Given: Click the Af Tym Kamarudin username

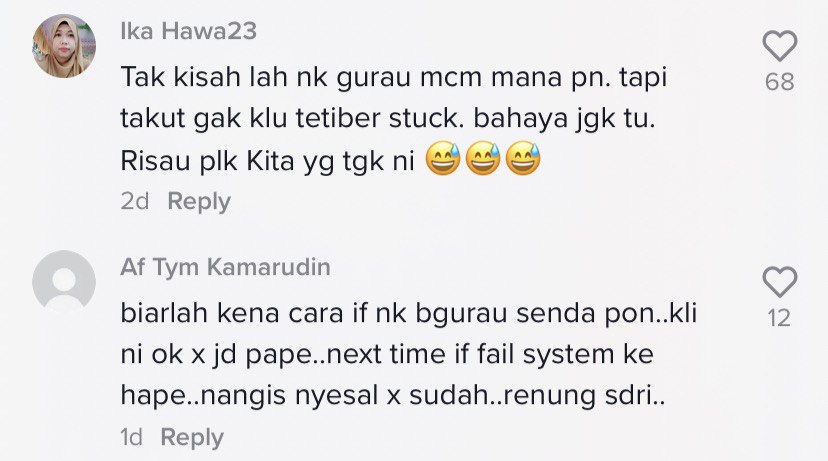Looking at the screenshot, I should click(225, 267).
